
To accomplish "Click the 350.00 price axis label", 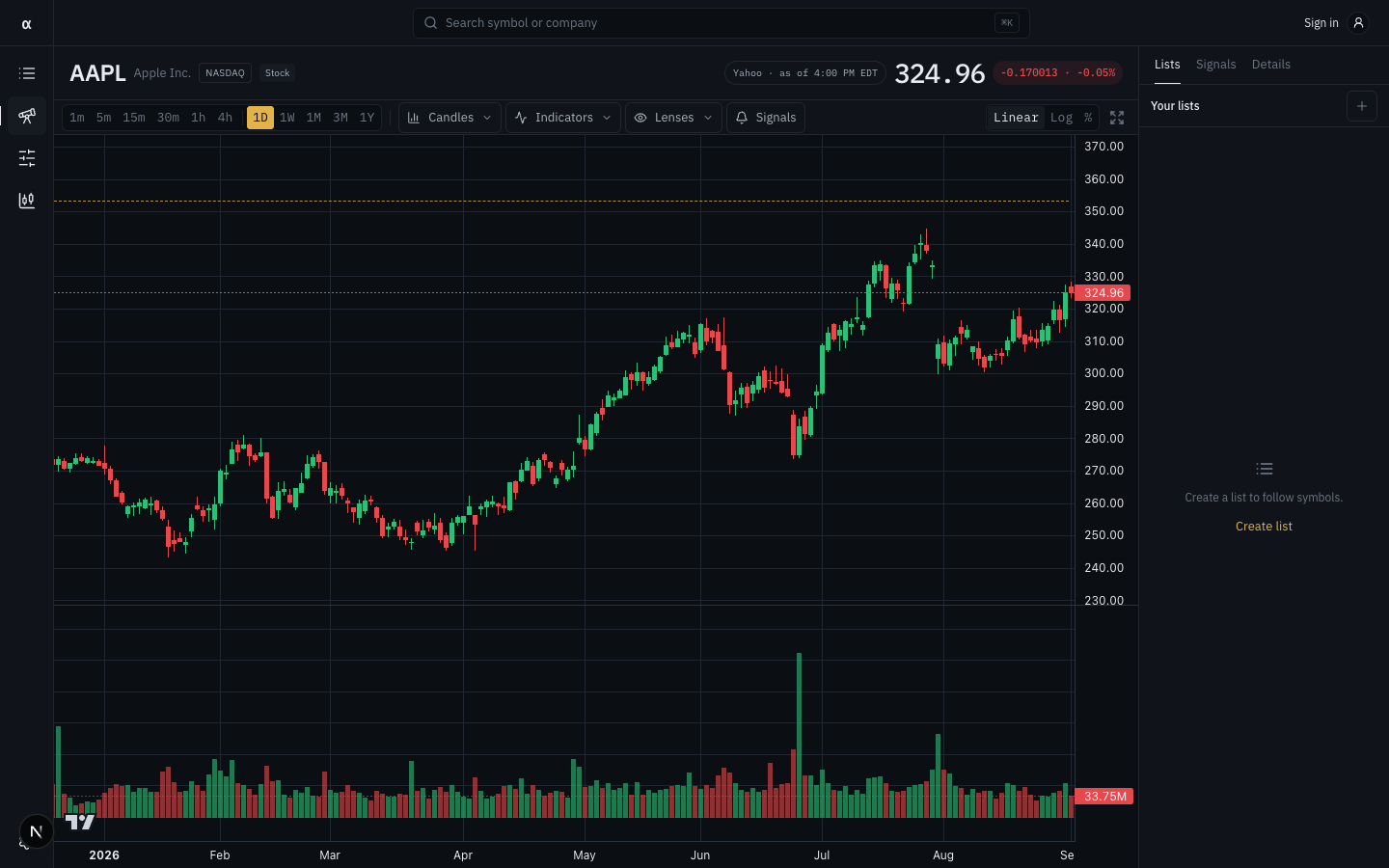I will tap(1103, 211).
